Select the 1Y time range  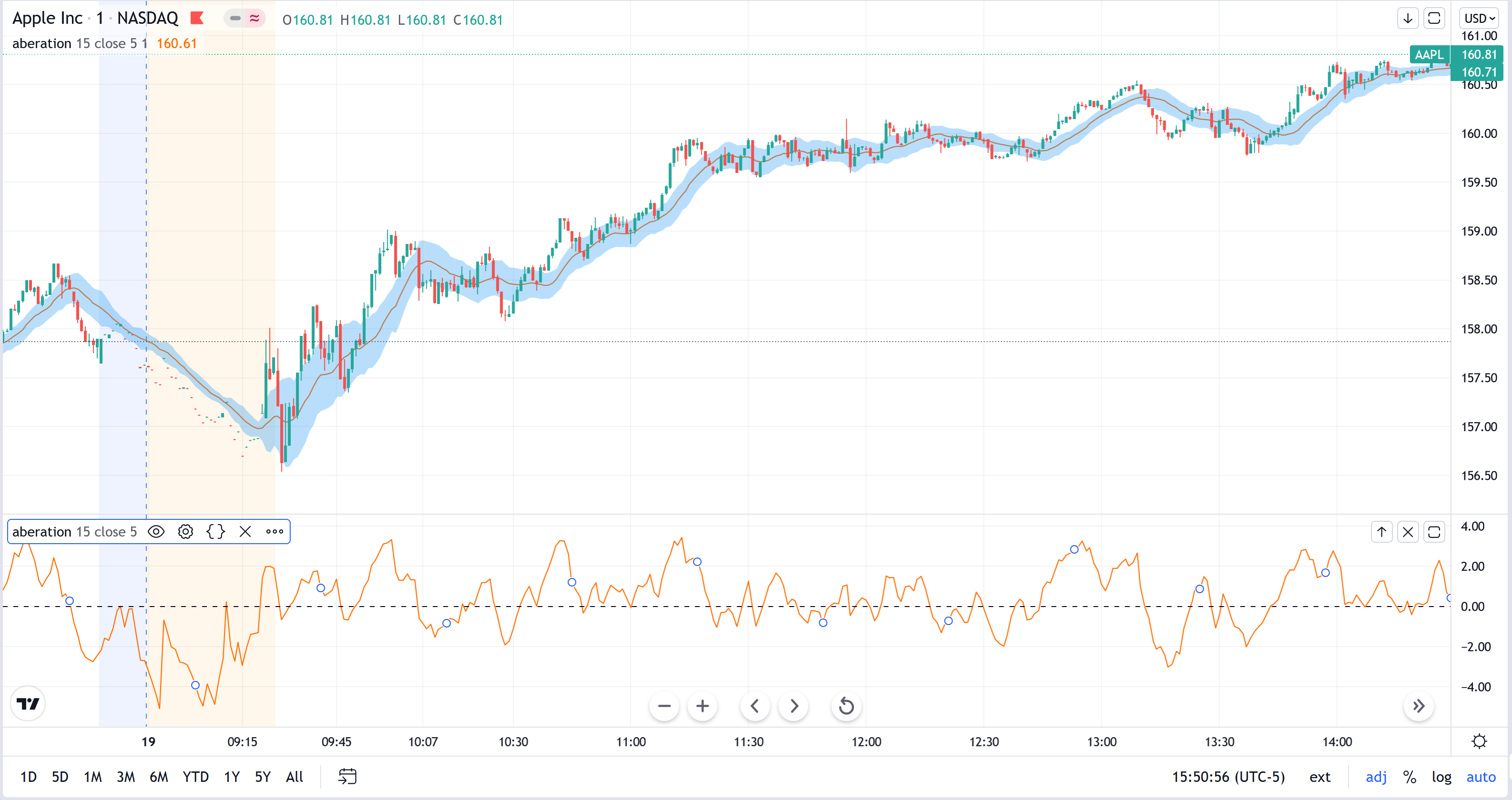point(232,777)
